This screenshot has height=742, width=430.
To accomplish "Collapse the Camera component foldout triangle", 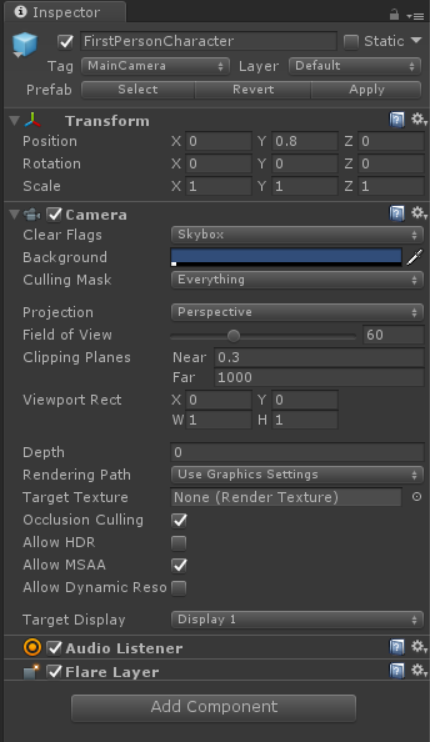I will pos(14,214).
